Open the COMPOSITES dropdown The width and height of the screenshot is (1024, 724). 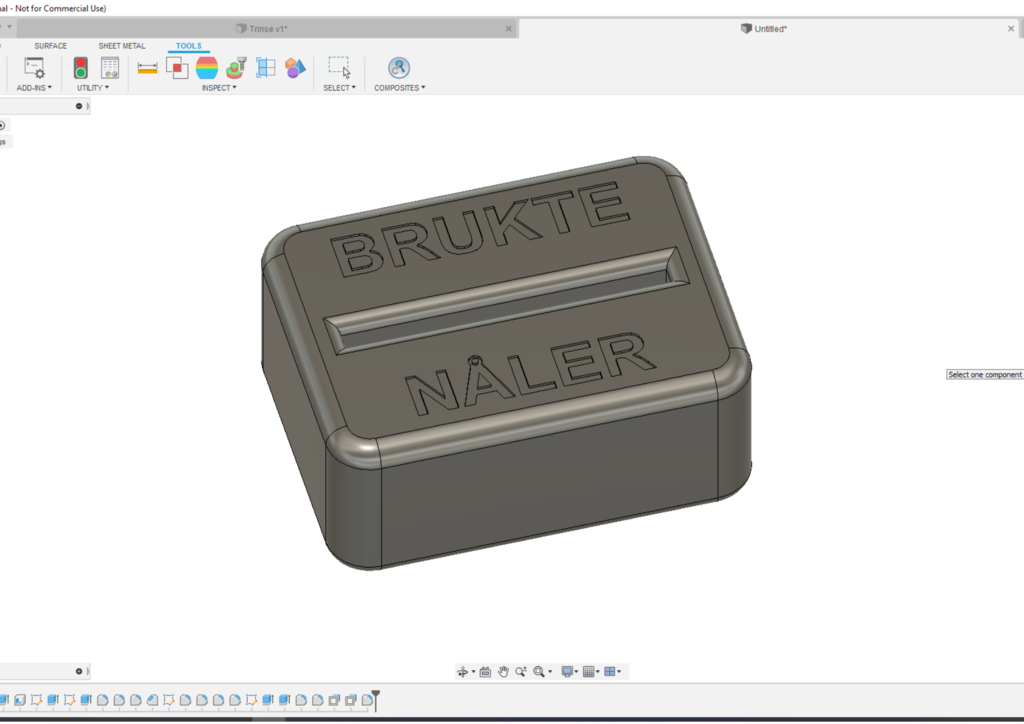[399, 87]
